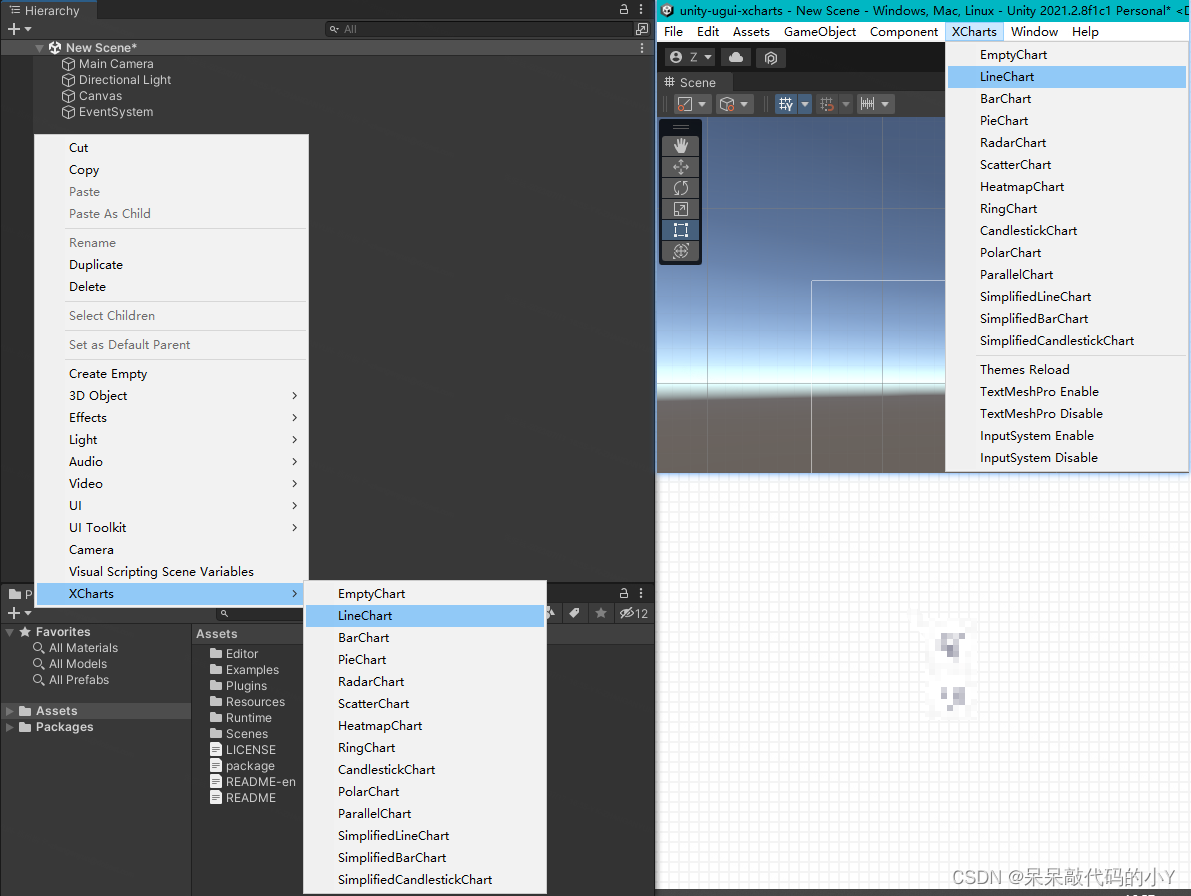The image size is (1191, 896).
Task: Click the shading mode draw icon
Action: [684, 104]
